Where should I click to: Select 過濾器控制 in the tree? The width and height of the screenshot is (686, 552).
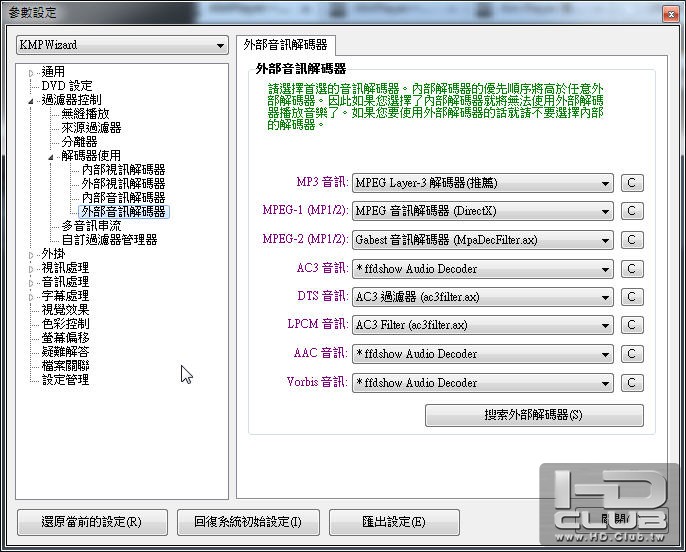point(71,100)
